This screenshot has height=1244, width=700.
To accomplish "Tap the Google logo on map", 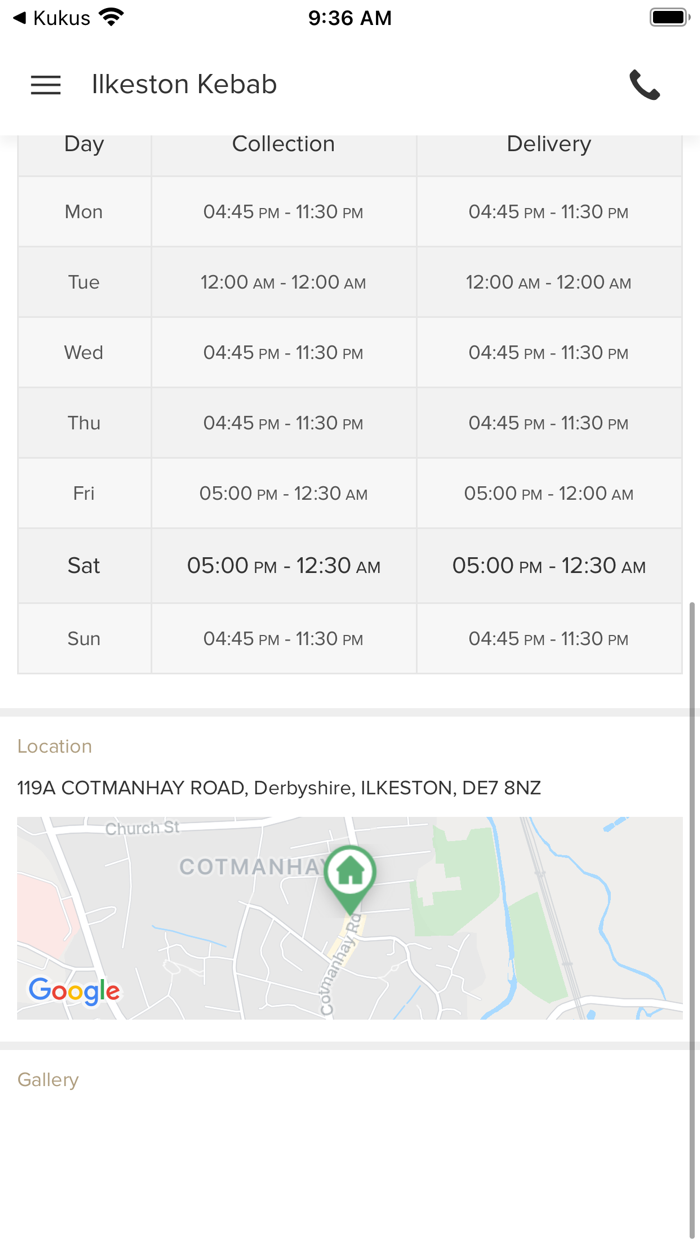I will (74, 990).
